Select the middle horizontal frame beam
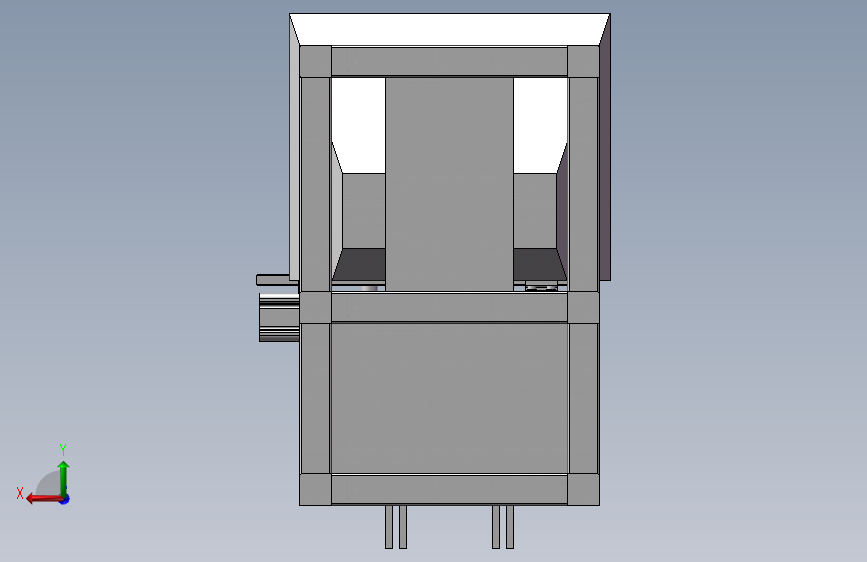 [x=450, y=308]
